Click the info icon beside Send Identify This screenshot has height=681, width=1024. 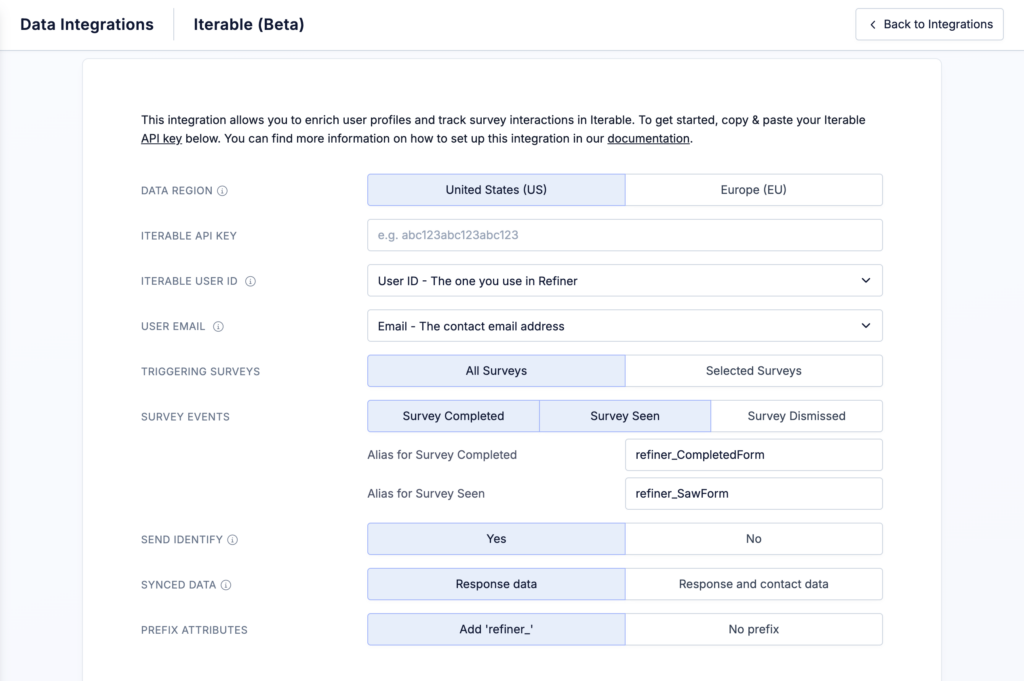(233, 540)
